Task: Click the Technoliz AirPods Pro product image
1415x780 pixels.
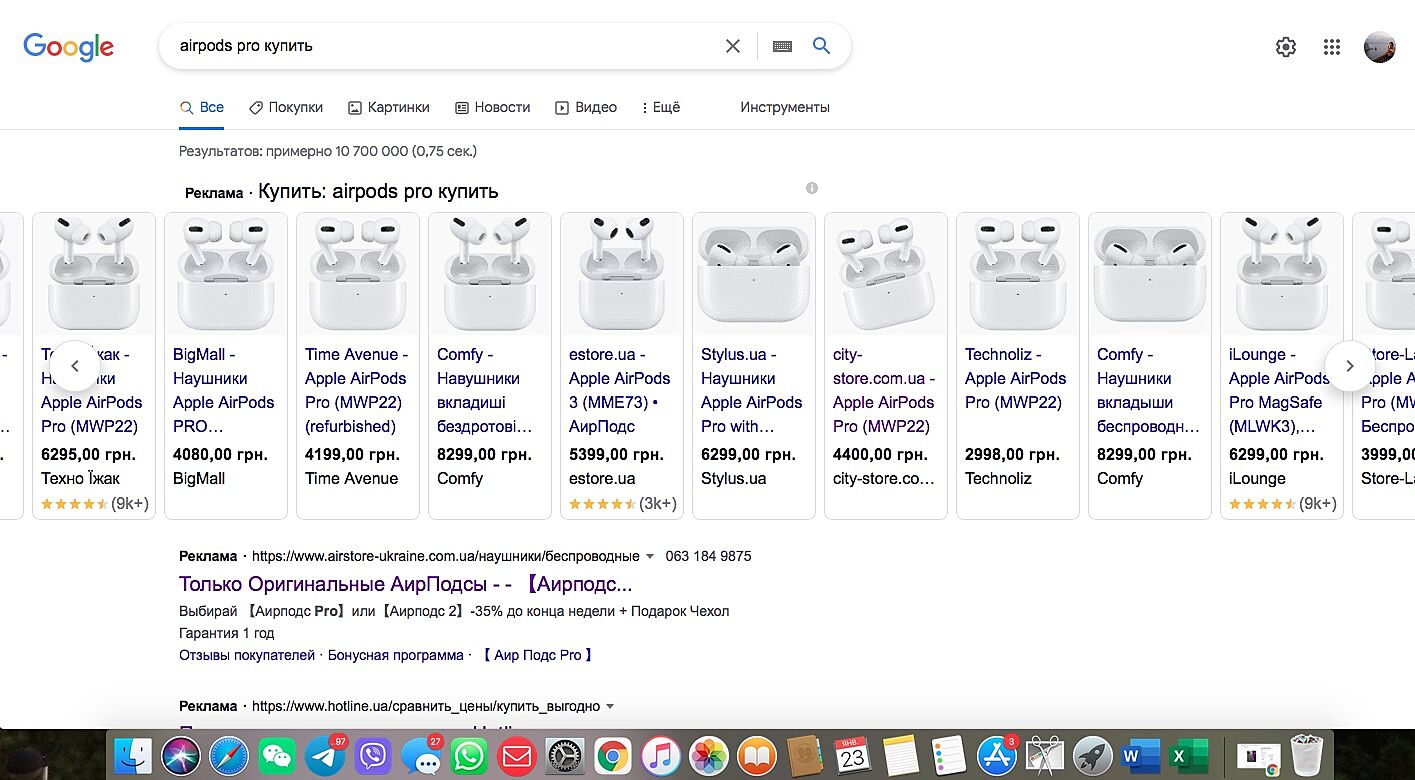Action: pos(1017,273)
